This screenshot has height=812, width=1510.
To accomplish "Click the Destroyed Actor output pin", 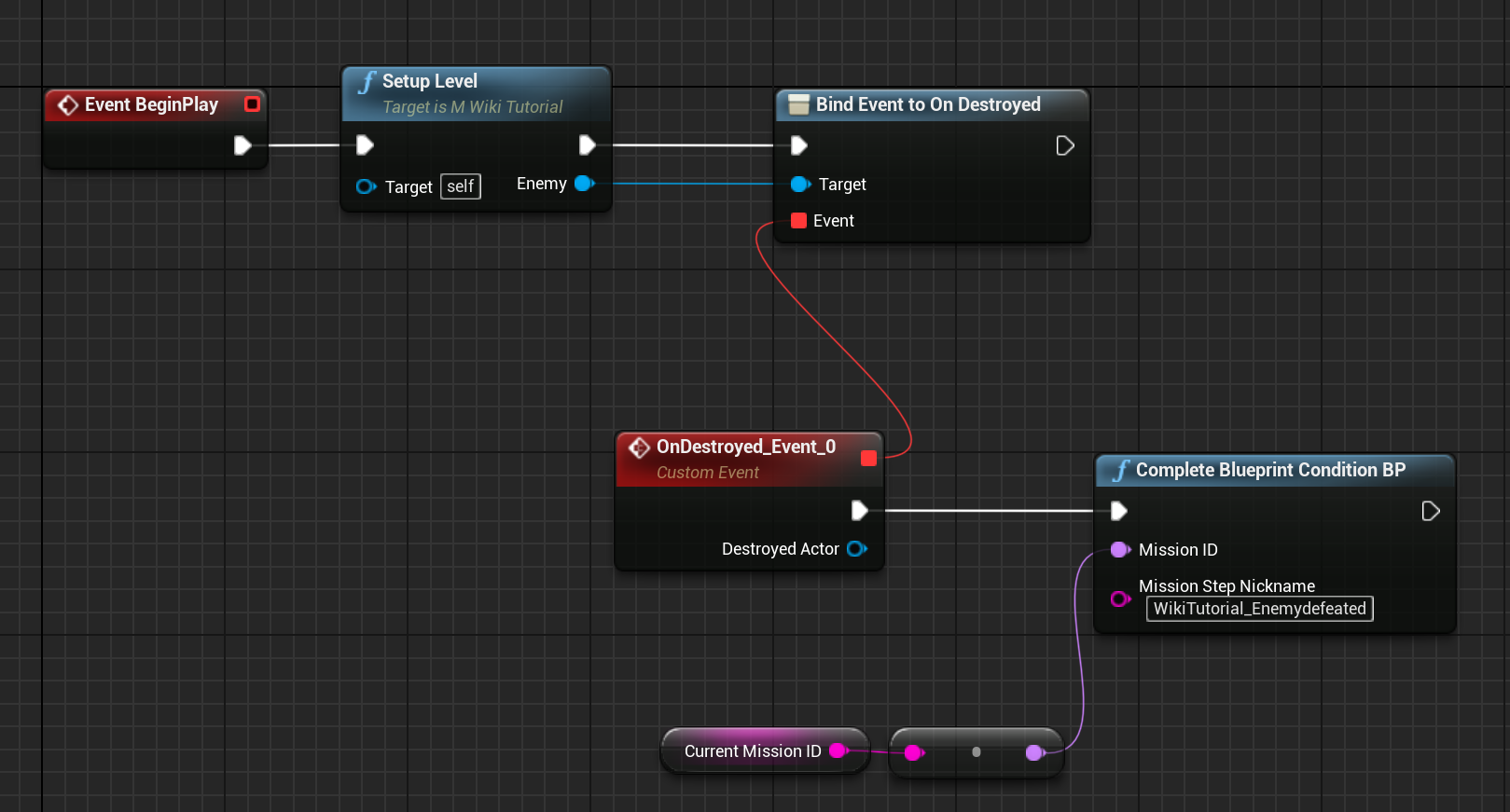I will (857, 549).
